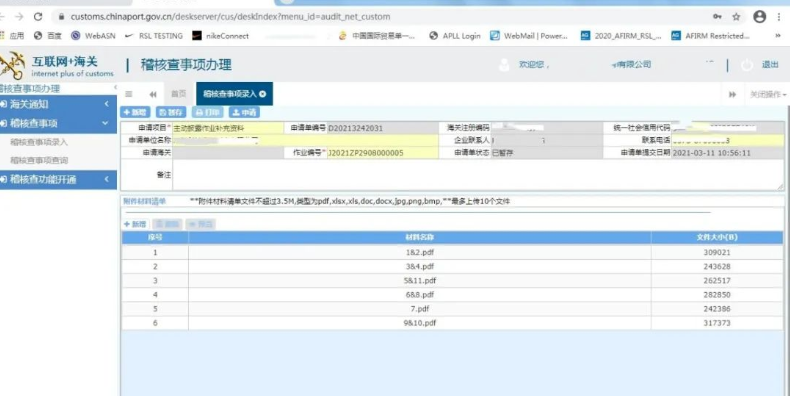
Task: Switch to the 首页 tab
Action: click(x=178, y=94)
